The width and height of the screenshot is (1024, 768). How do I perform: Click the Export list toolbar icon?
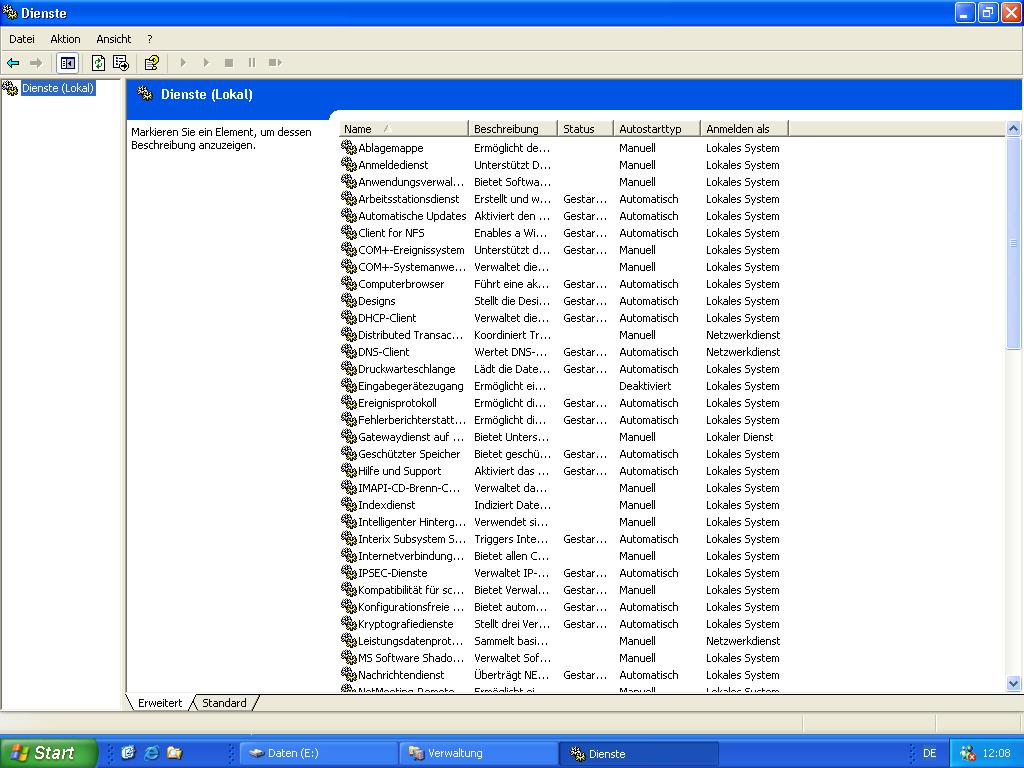(x=121, y=63)
